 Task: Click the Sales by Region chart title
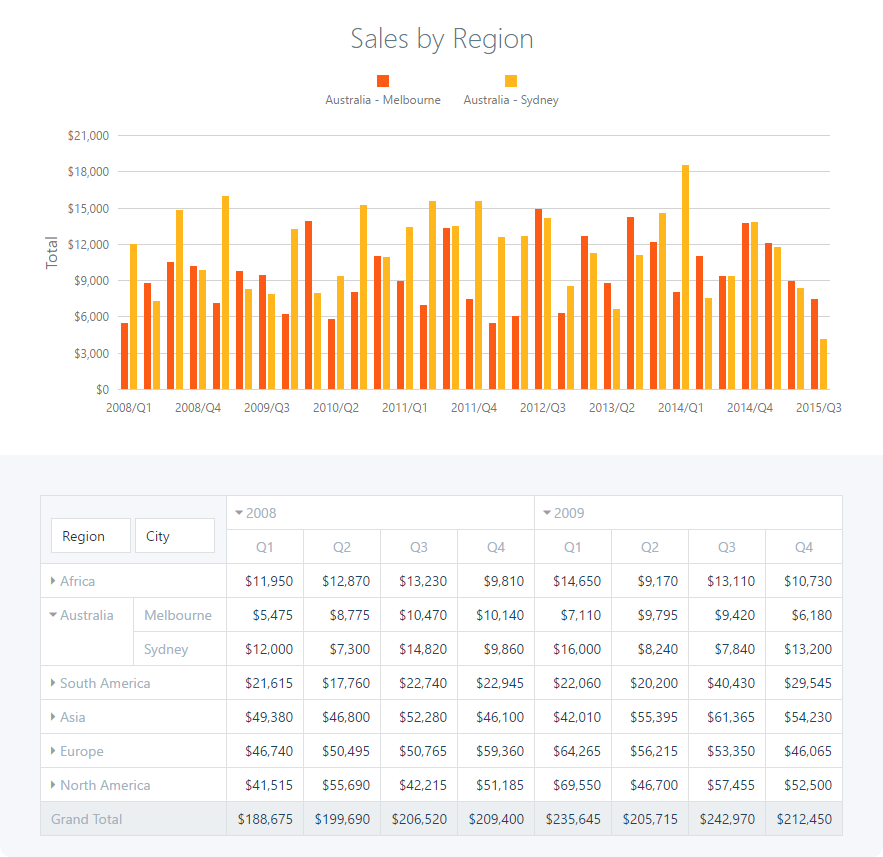pos(442,39)
